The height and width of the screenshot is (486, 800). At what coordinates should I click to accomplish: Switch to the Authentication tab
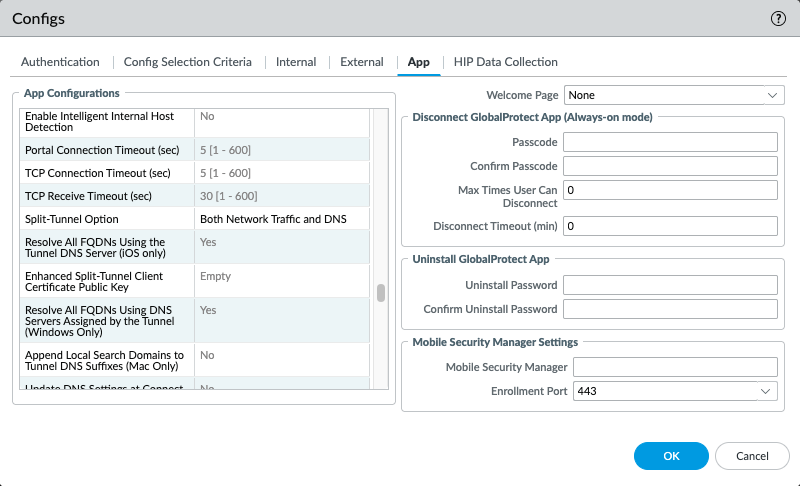tap(60, 62)
